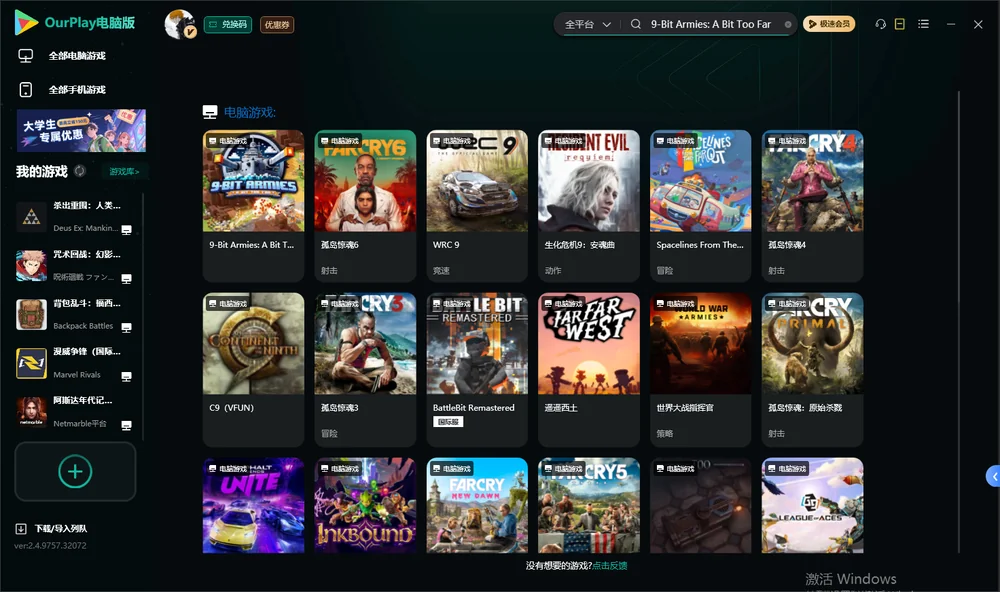Click PC icon beside Marvel Rivals
The height and width of the screenshot is (592, 1000).
[127, 376]
